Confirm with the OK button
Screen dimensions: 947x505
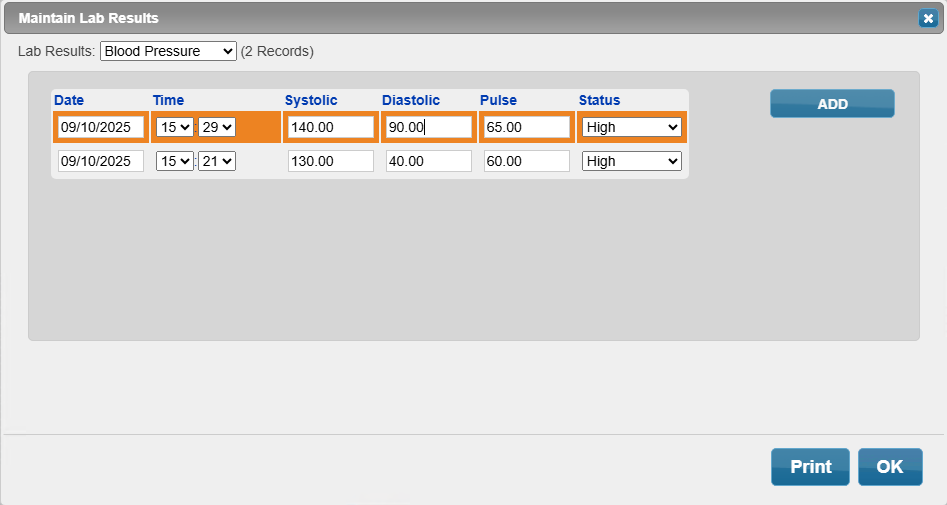point(889,467)
